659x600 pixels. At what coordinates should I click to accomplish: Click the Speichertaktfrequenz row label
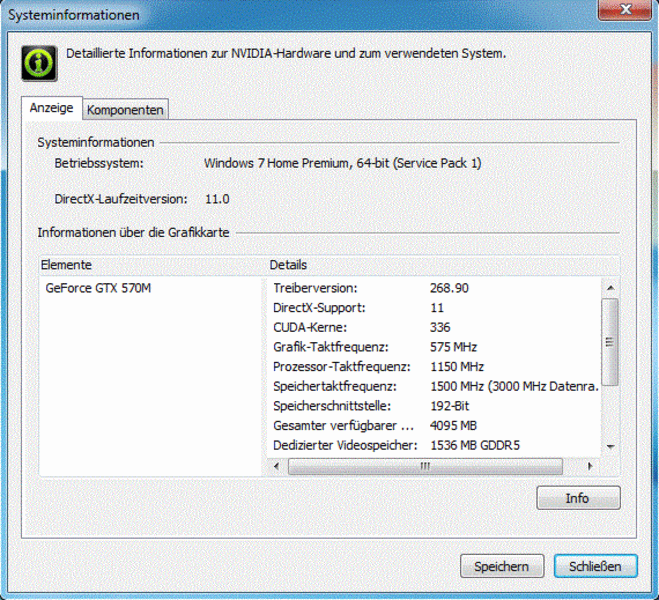[335, 386]
